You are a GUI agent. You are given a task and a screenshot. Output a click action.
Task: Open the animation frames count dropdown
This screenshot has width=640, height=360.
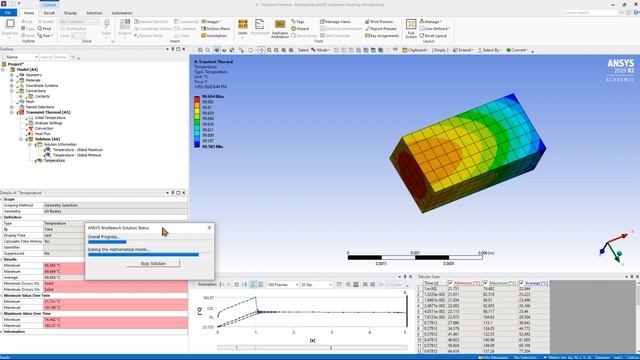282,284
